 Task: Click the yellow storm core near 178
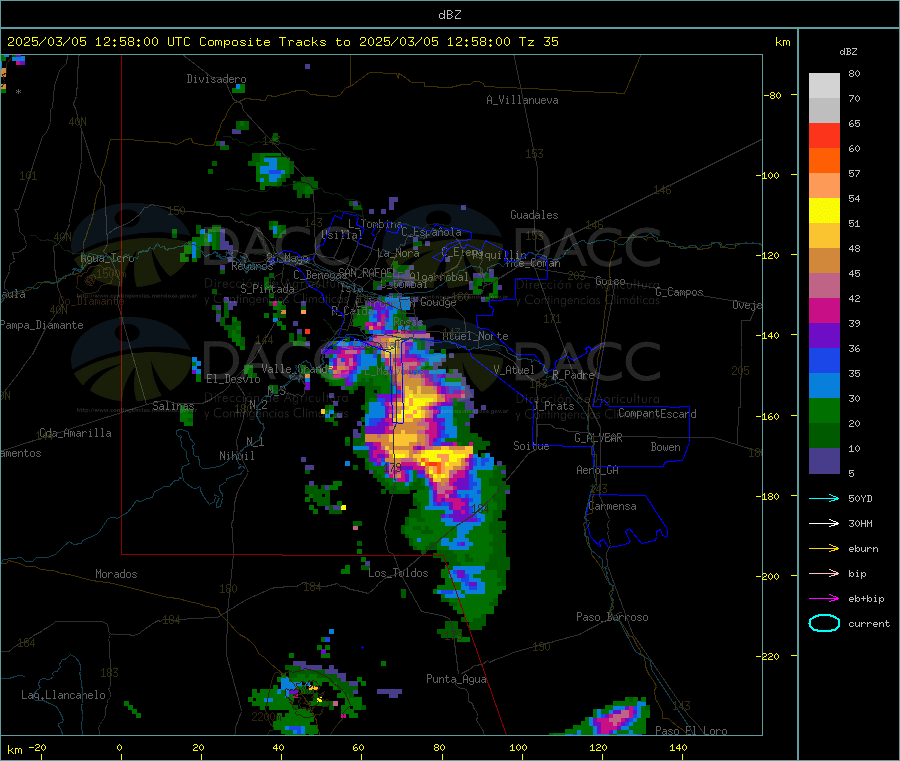pos(439,462)
